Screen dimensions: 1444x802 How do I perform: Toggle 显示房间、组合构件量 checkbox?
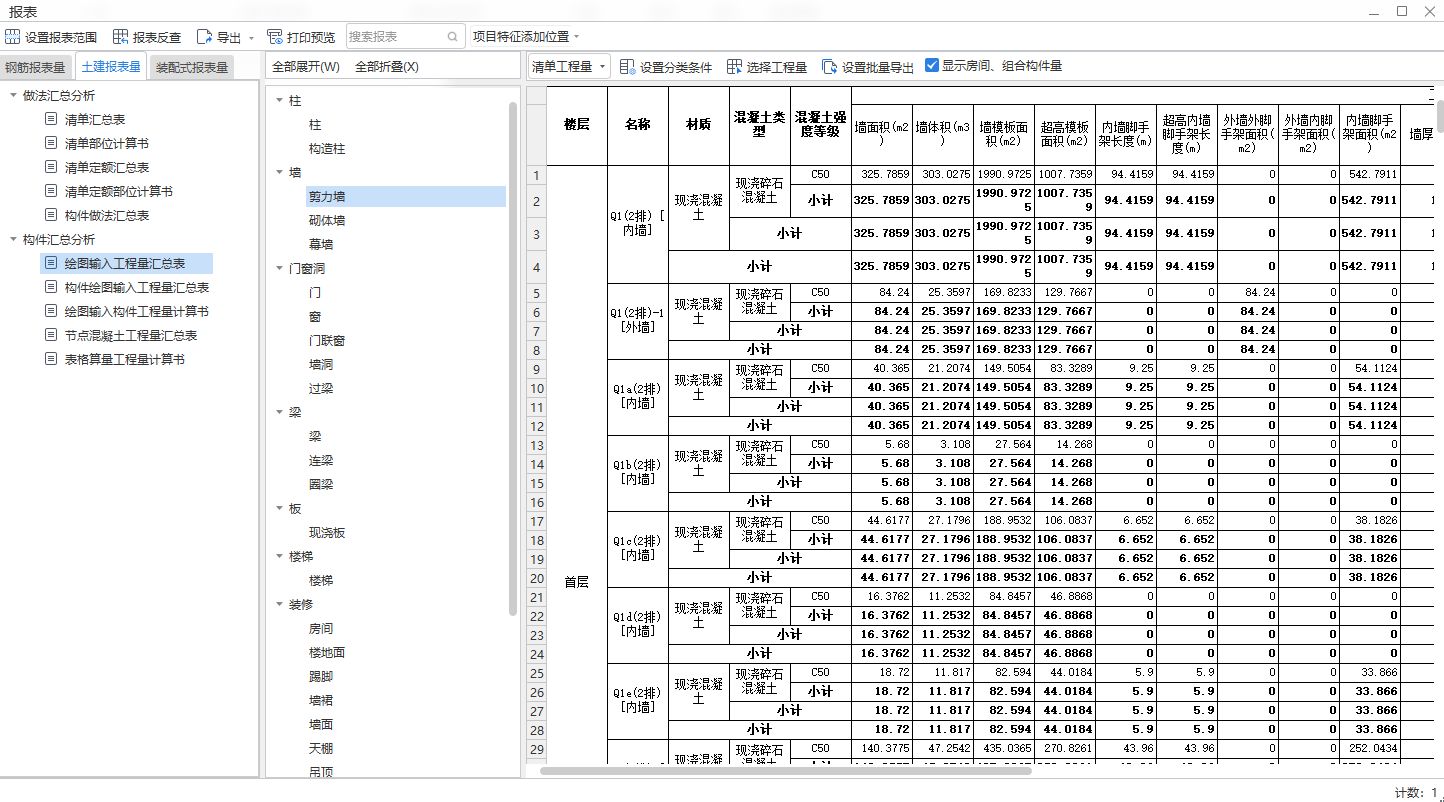click(932, 65)
